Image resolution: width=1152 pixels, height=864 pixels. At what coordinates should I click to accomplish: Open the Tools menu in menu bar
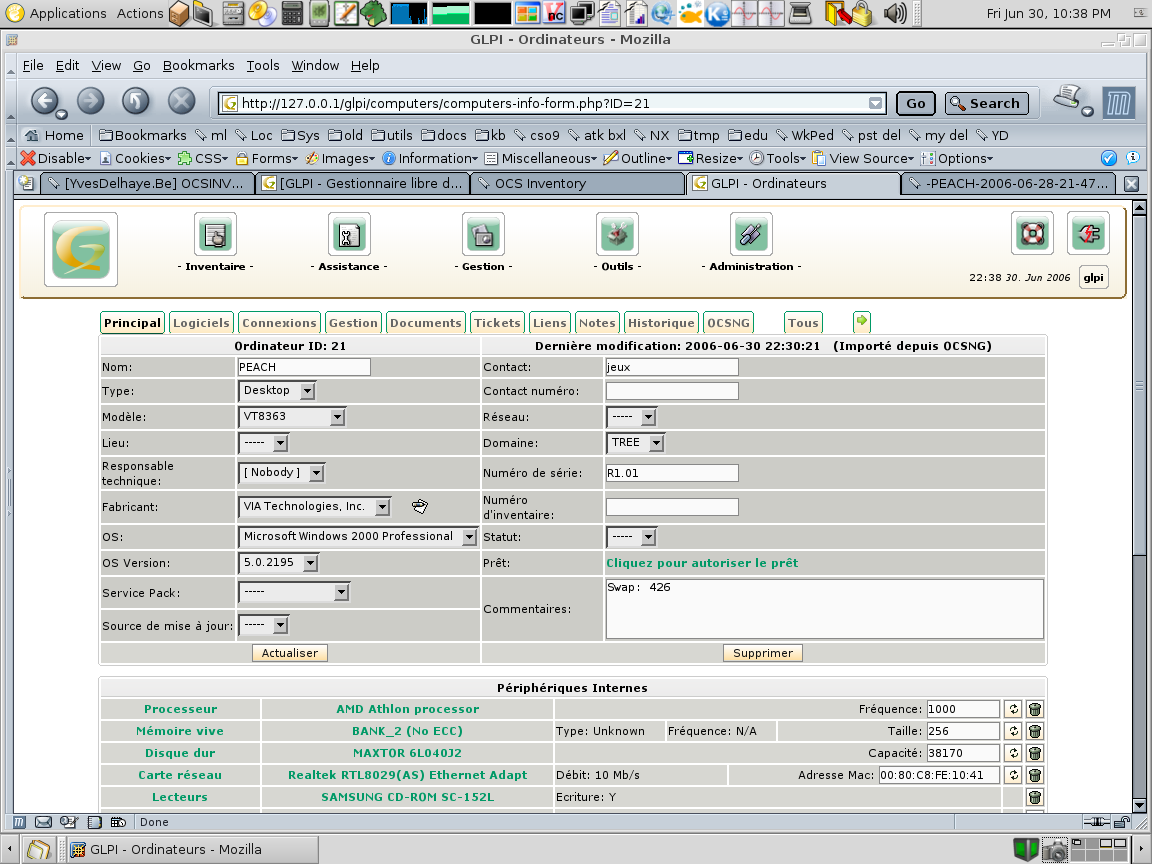[263, 65]
